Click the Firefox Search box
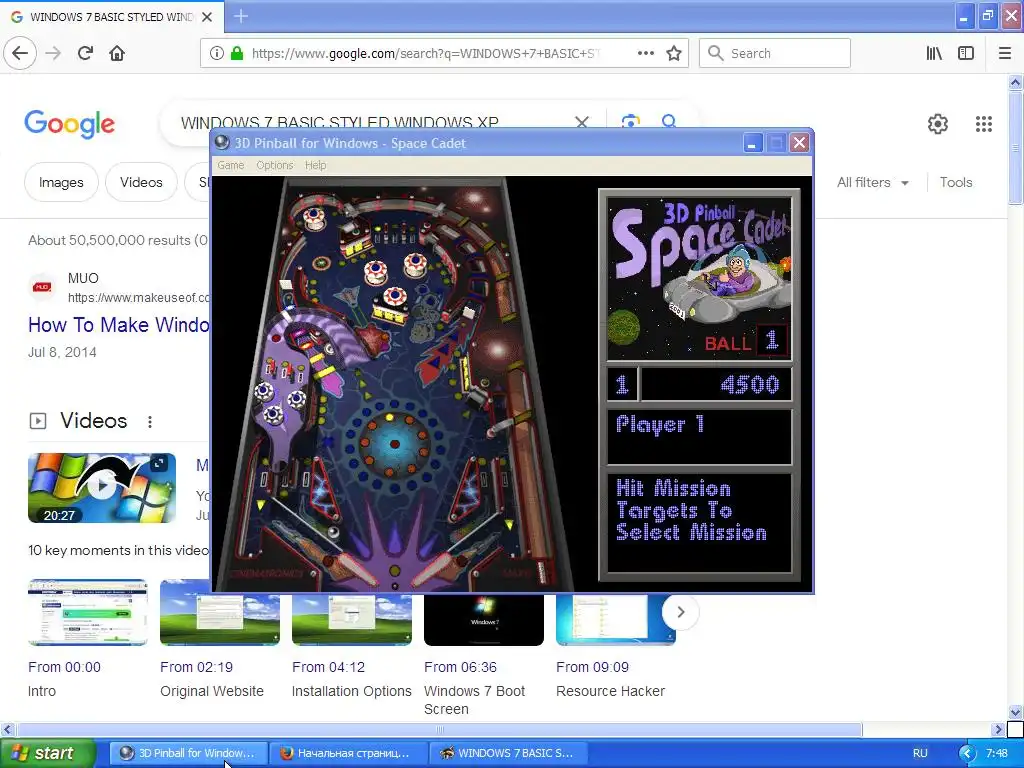This screenshot has height=768, width=1024. pos(775,53)
